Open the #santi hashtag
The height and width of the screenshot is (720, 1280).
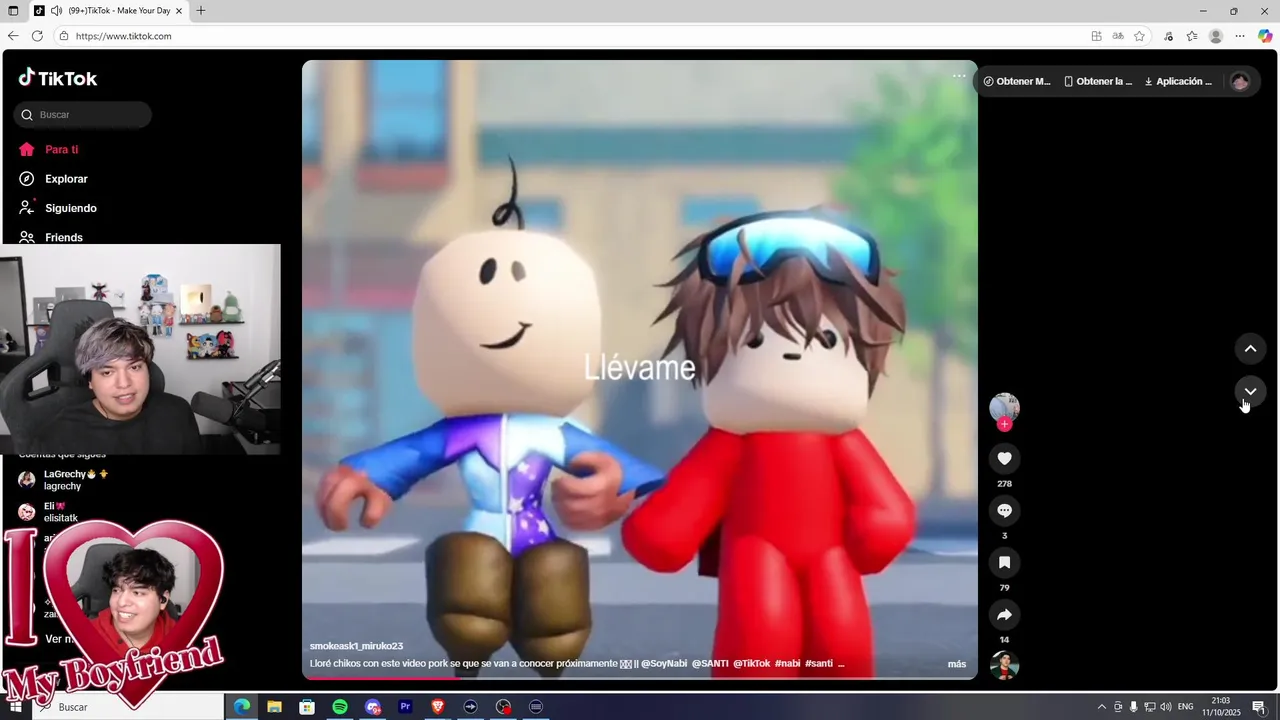pos(819,663)
